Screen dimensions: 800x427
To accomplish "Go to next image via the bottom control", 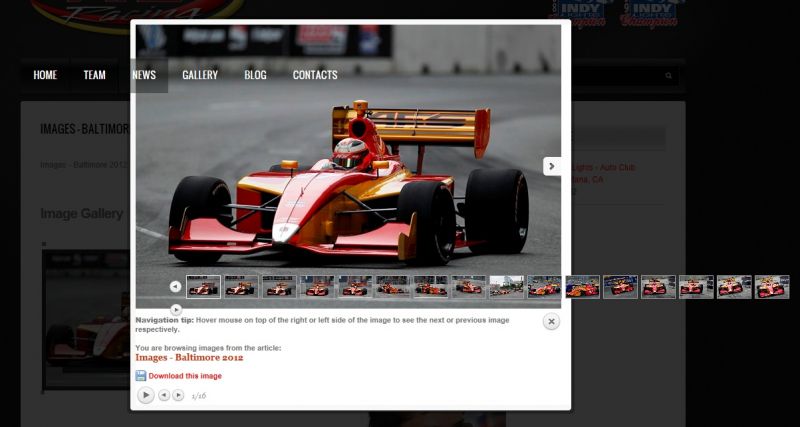I will pos(178,395).
